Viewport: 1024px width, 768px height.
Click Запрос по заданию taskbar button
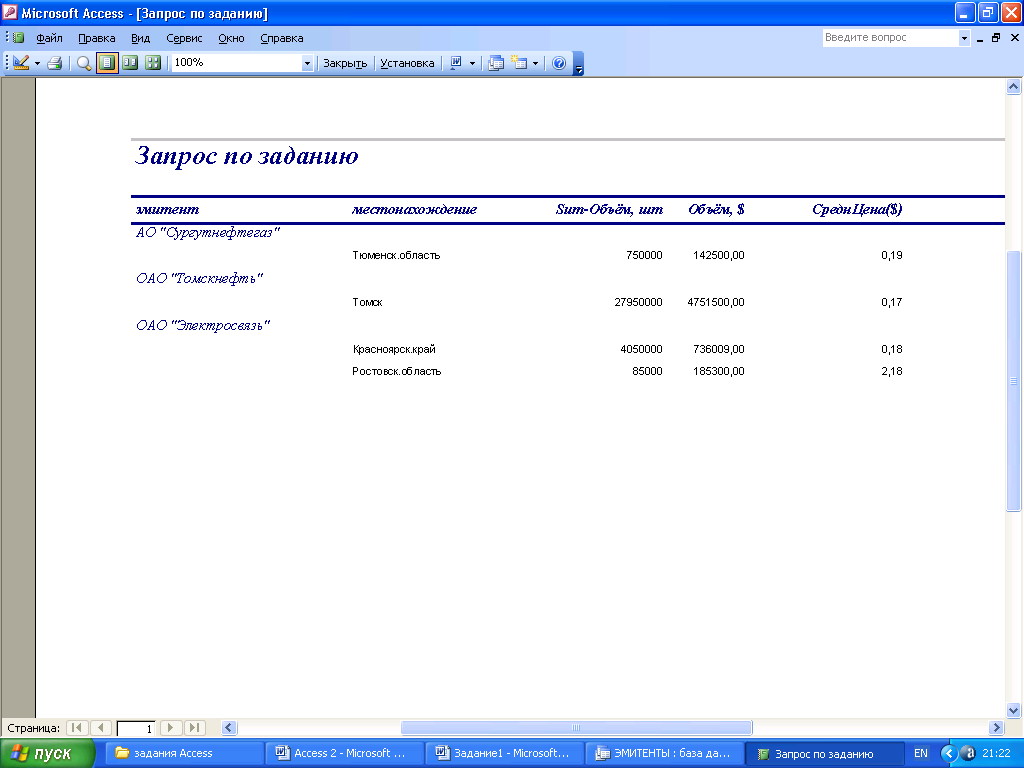825,754
